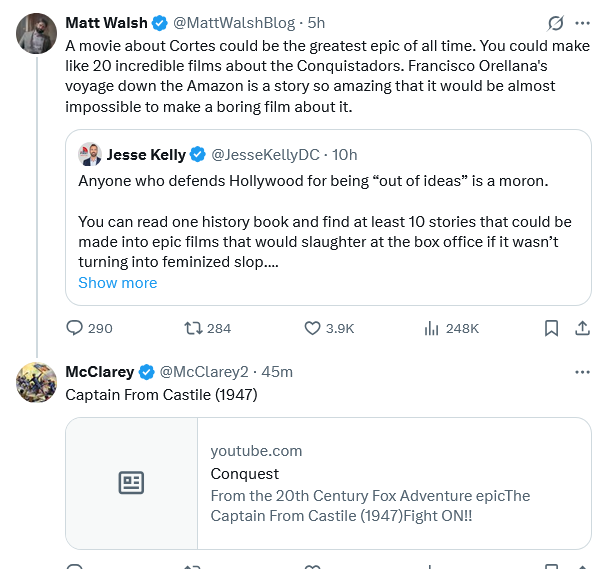This screenshot has width=609, height=569.
Task: Open Jesse Kelly's small avatar
Action: tap(90, 154)
